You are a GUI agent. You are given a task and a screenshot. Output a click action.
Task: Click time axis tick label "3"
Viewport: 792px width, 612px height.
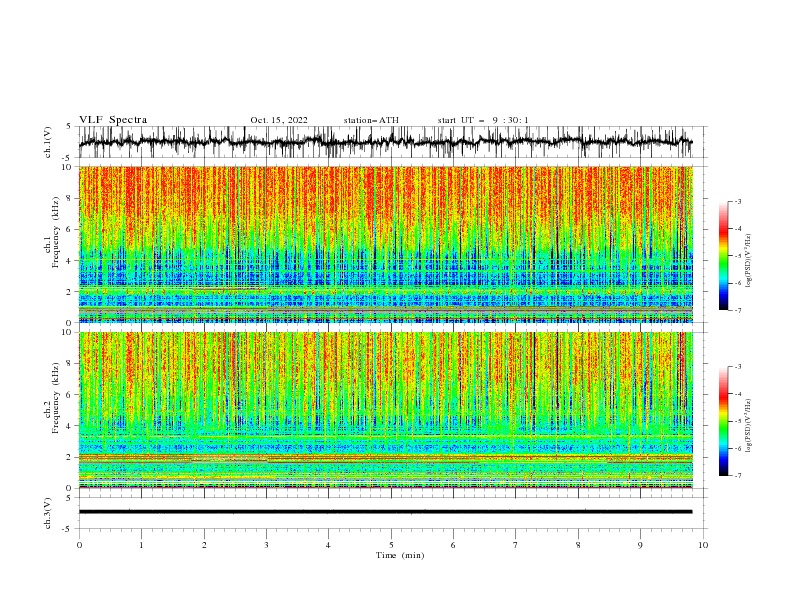coord(266,545)
